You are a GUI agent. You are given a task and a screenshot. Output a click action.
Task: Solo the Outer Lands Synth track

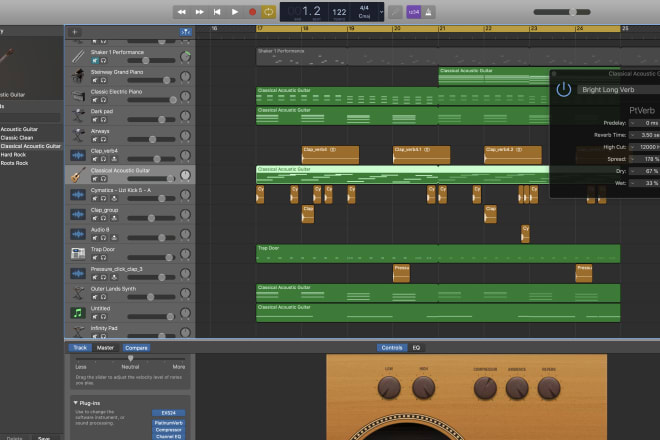pos(103,297)
